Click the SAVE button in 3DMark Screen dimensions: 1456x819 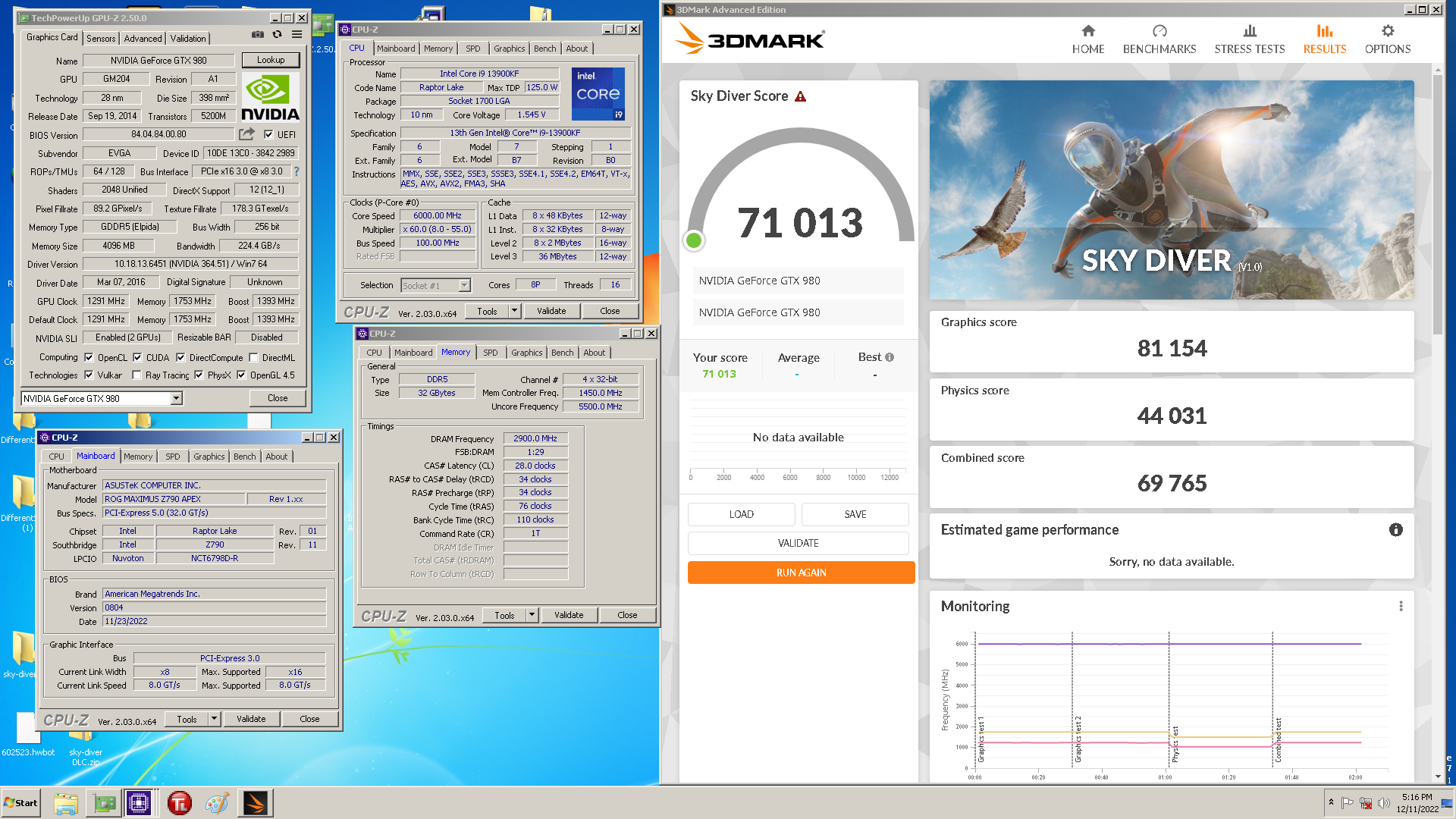pyautogui.click(x=855, y=514)
